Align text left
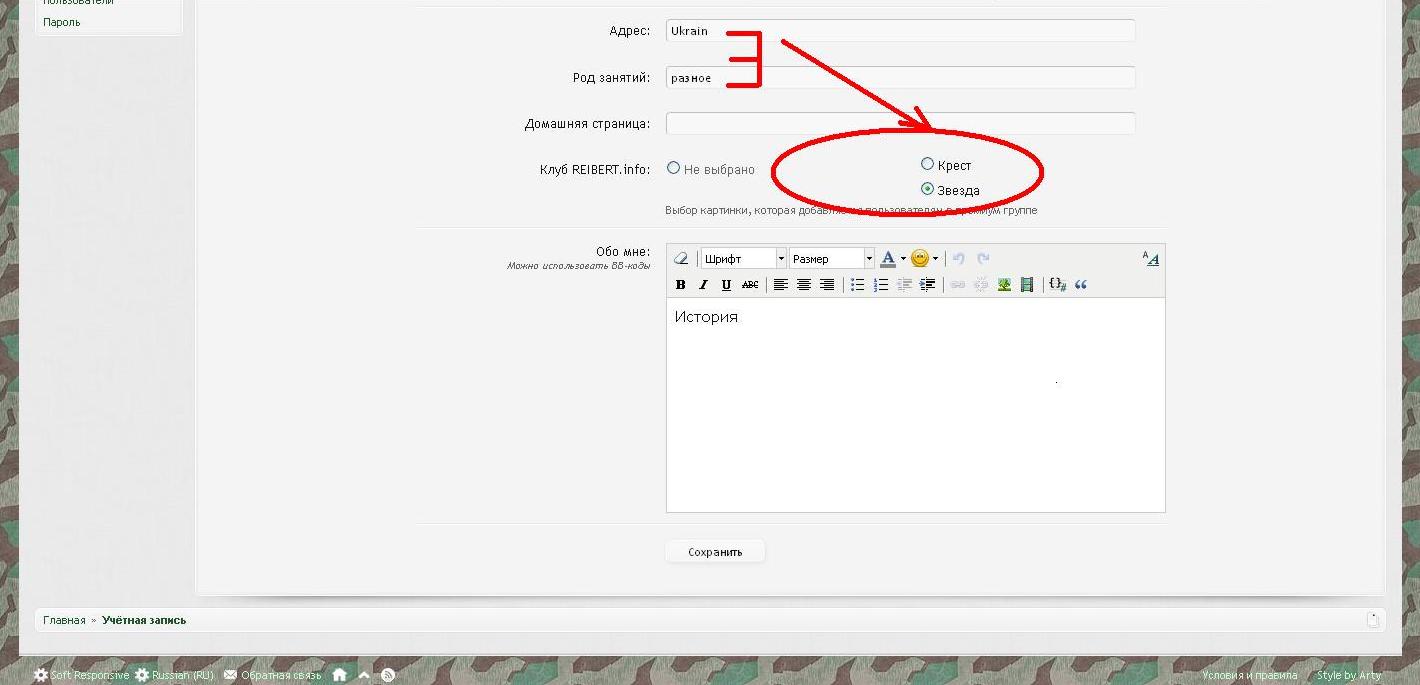Viewport: 1420px width, 685px height. coord(781,285)
